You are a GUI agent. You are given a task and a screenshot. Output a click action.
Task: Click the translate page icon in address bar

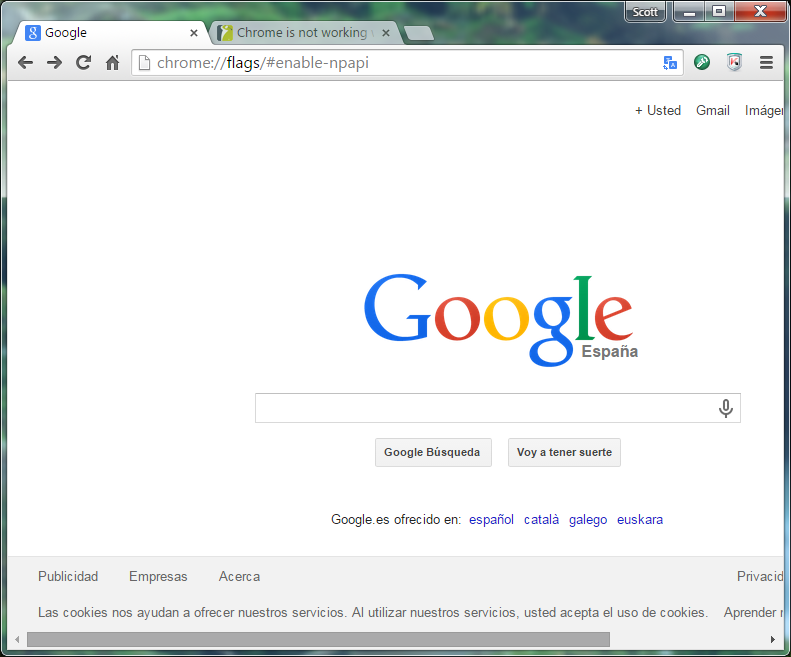coord(670,62)
